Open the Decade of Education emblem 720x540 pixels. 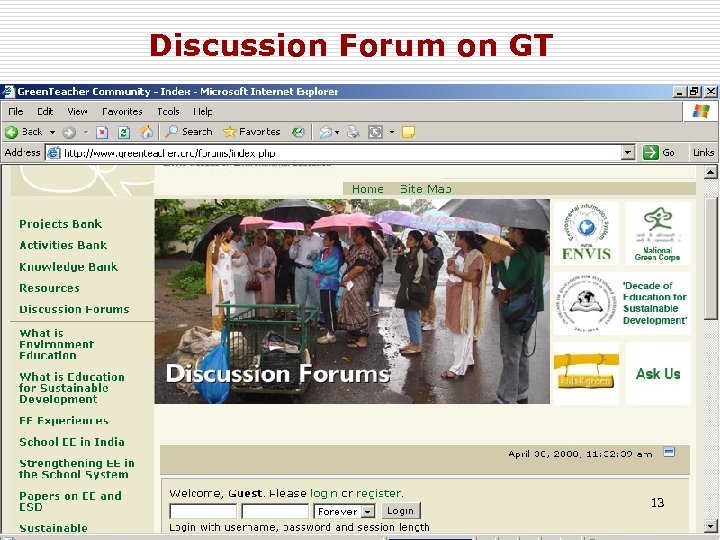tap(586, 303)
